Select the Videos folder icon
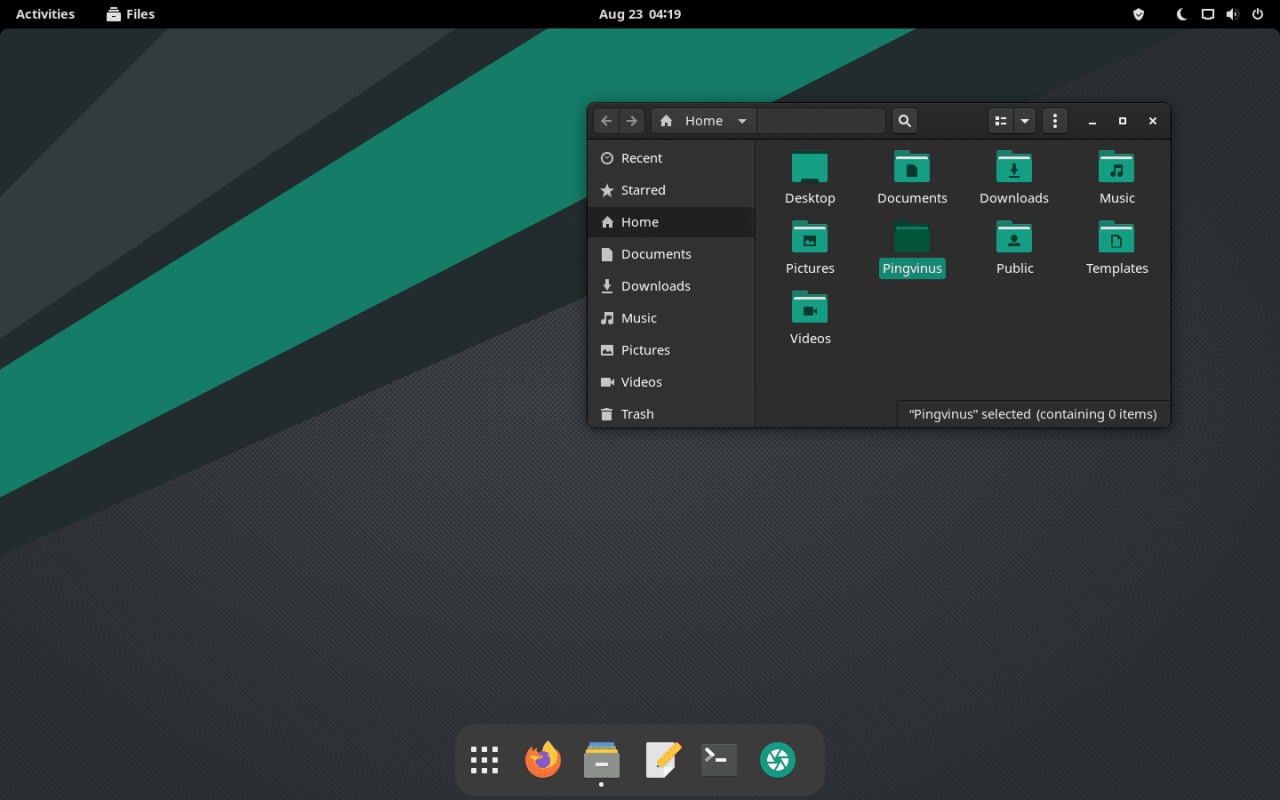 pos(810,307)
